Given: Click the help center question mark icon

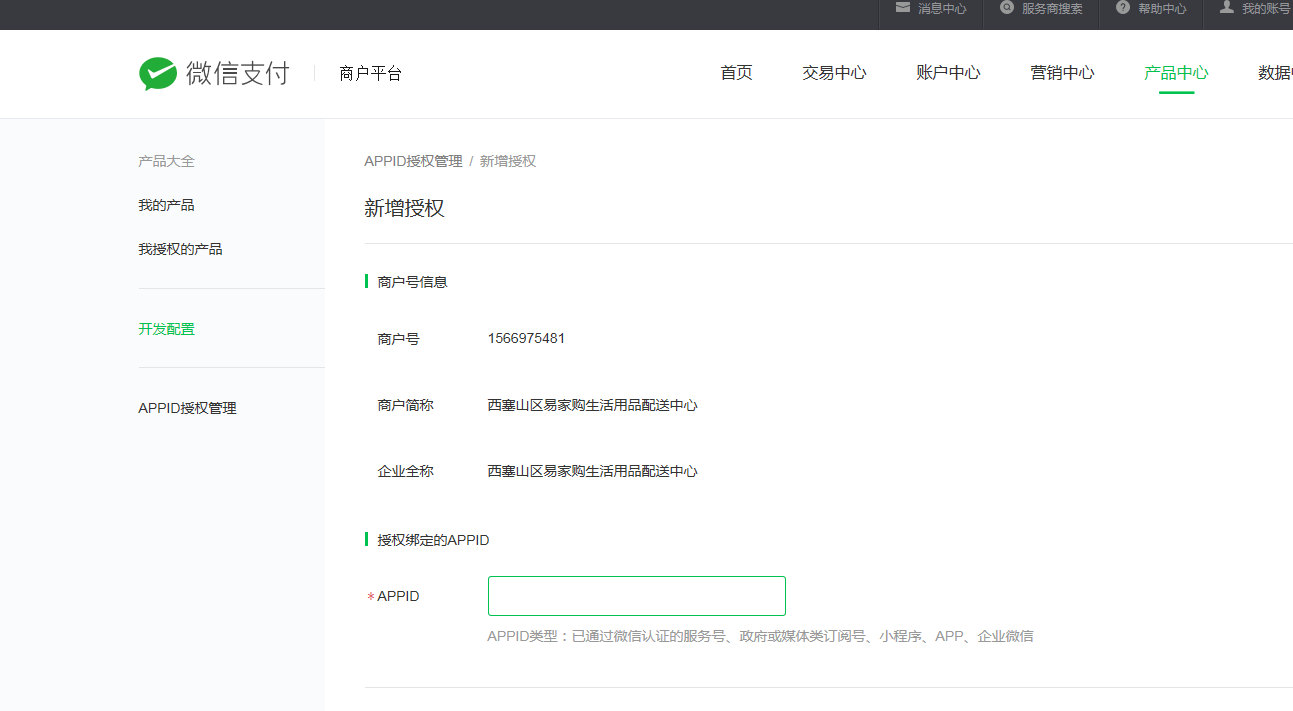Looking at the screenshot, I should (x=1123, y=7).
